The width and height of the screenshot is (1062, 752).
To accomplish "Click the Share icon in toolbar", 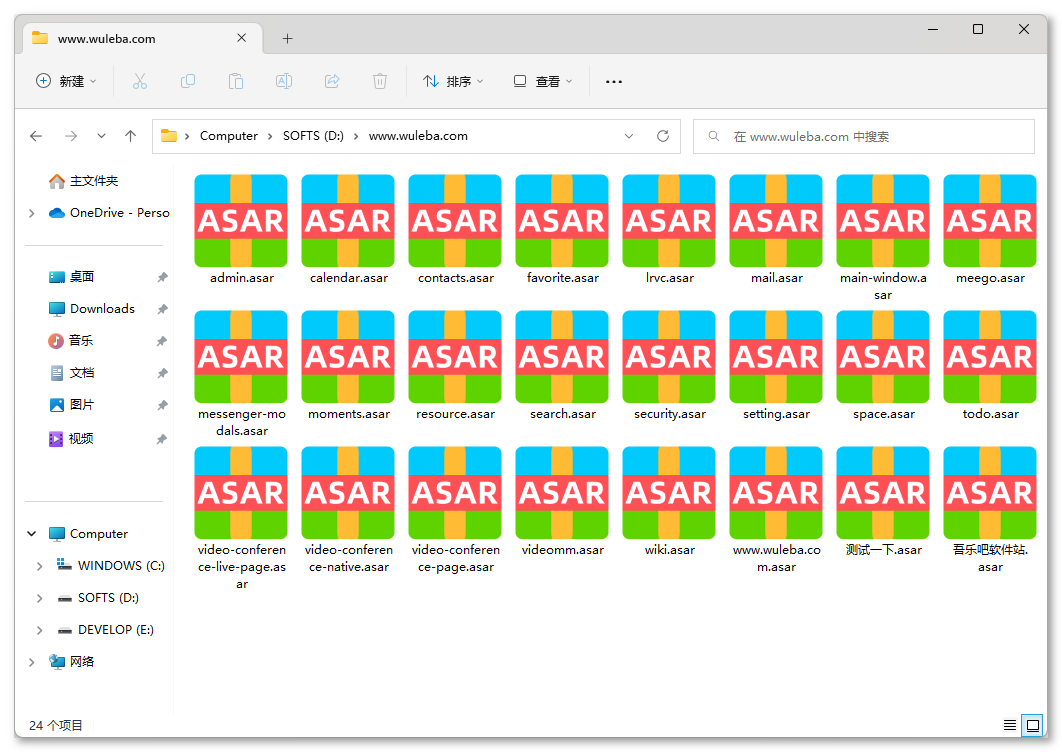I will pyautogui.click(x=332, y=81).
